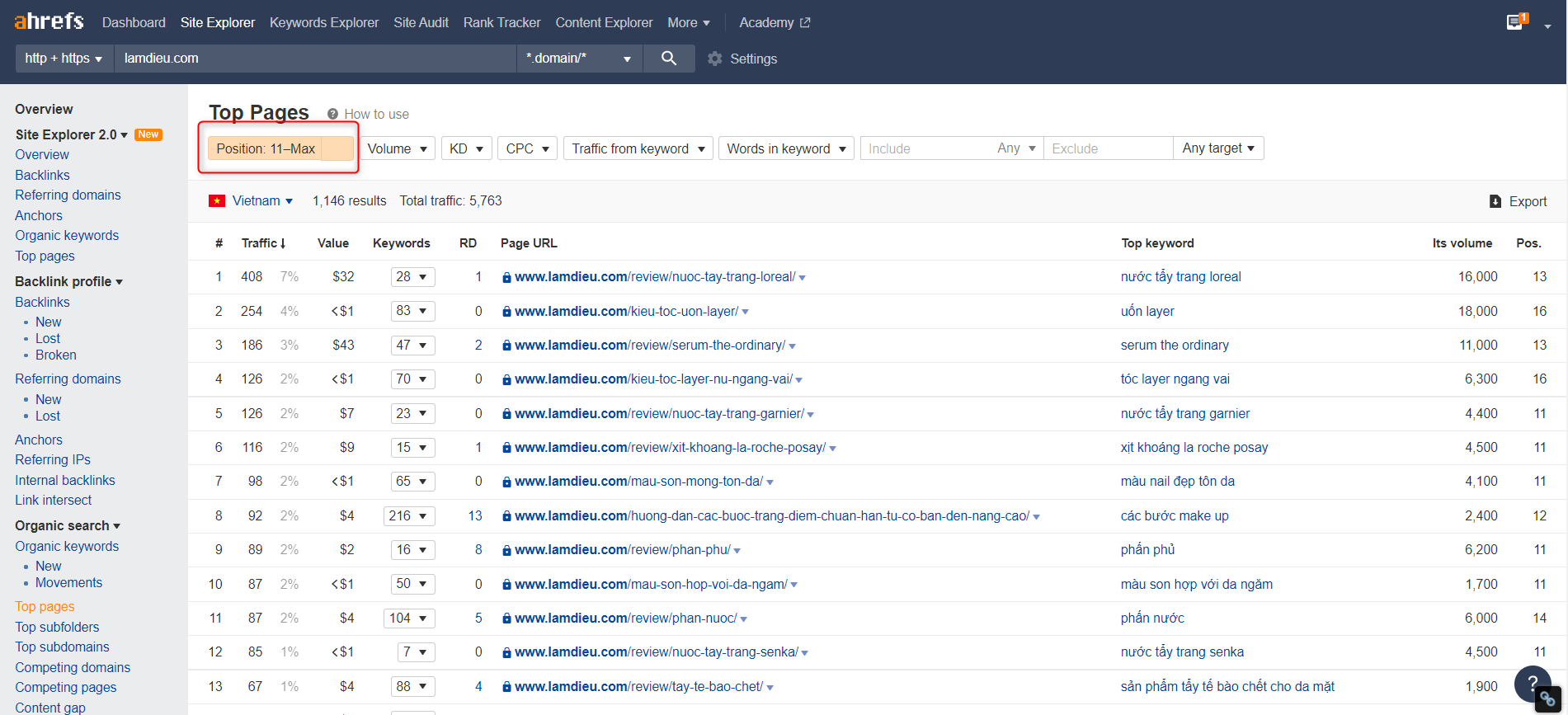
Task: Open Referring IPs in sidebar
Action: pos(53,459)
